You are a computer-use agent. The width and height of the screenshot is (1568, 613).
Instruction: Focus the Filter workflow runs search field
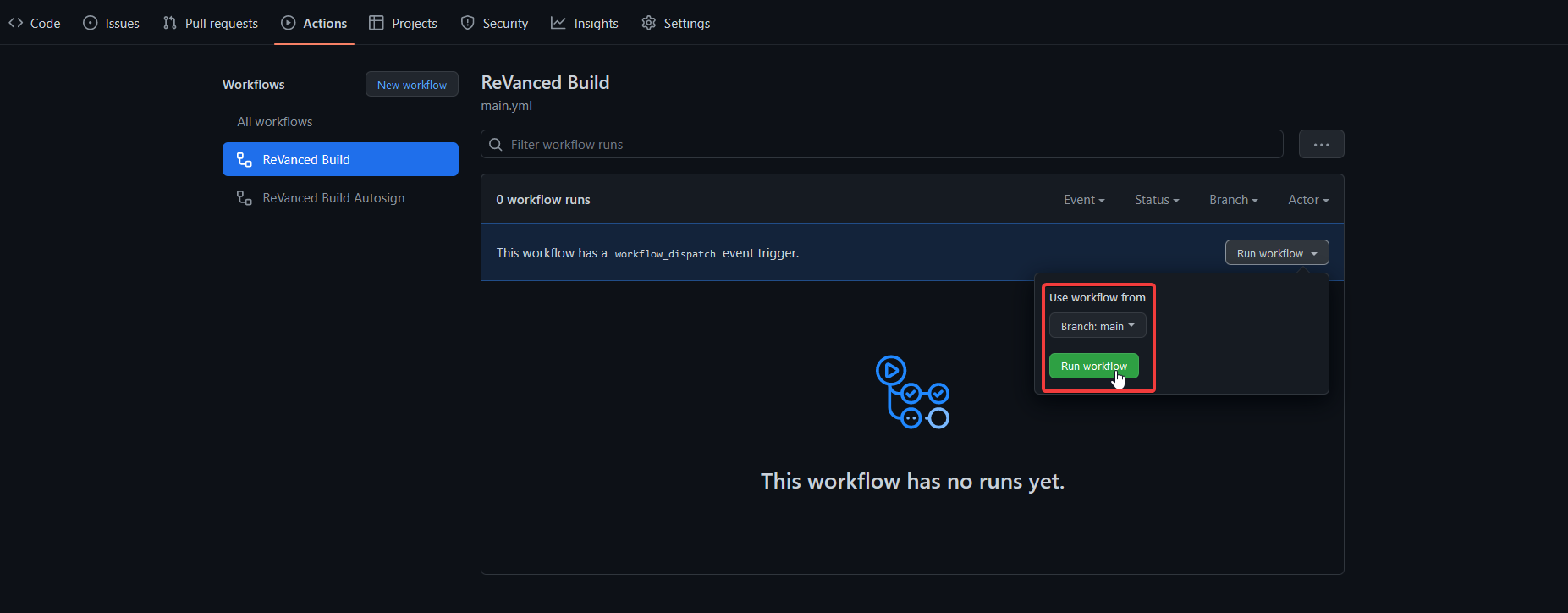tap(882, 144)
